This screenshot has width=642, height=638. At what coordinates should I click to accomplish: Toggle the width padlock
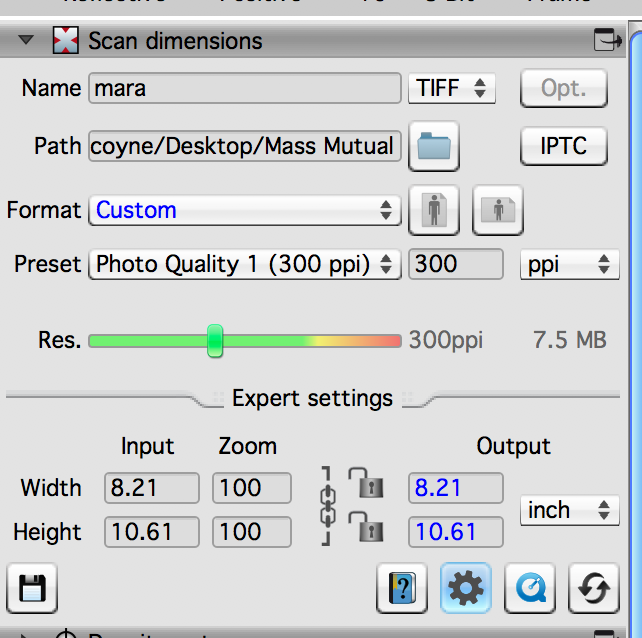(366, 484)
